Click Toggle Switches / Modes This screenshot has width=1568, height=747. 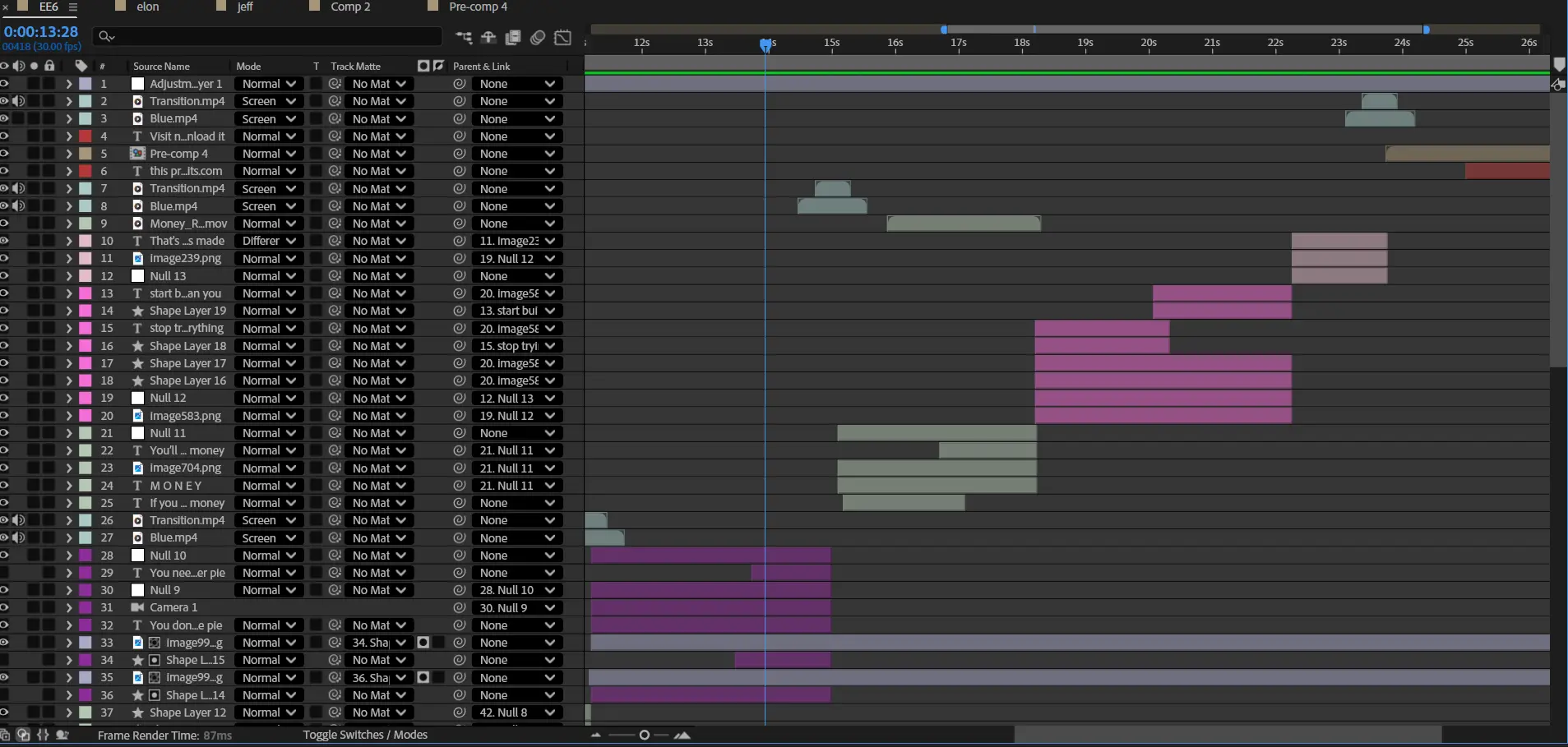(x=365, y=735)
